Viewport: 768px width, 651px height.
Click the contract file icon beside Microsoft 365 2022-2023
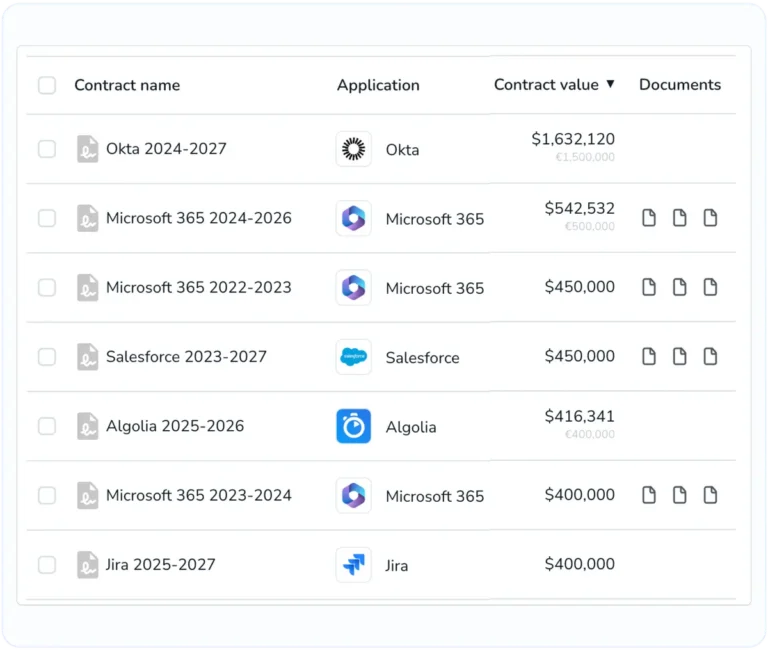pos(88,288)
